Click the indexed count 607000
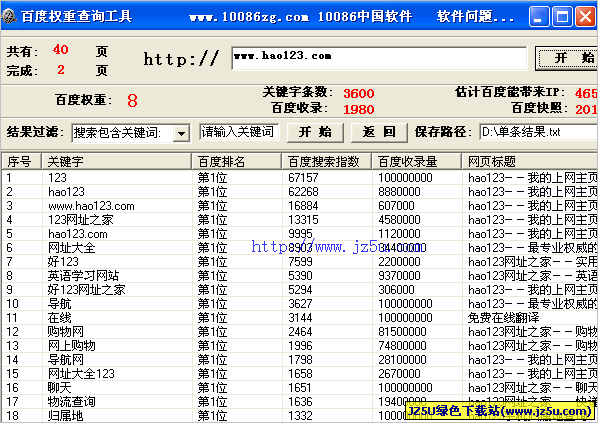This screenshot has height=423, width=598. point(396,206)
